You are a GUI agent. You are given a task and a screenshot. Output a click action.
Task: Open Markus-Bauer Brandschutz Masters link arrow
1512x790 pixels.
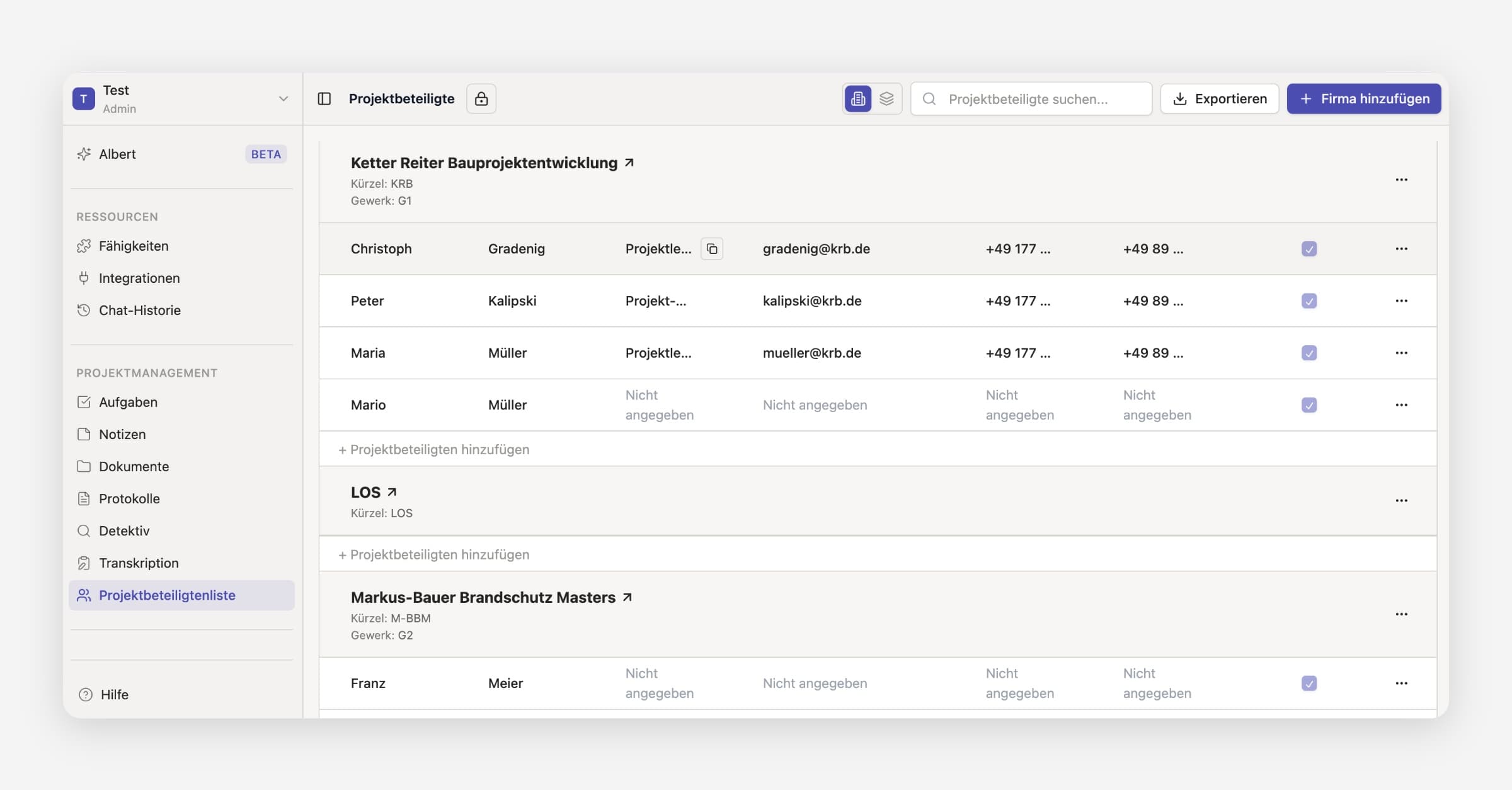coord(627,597)
